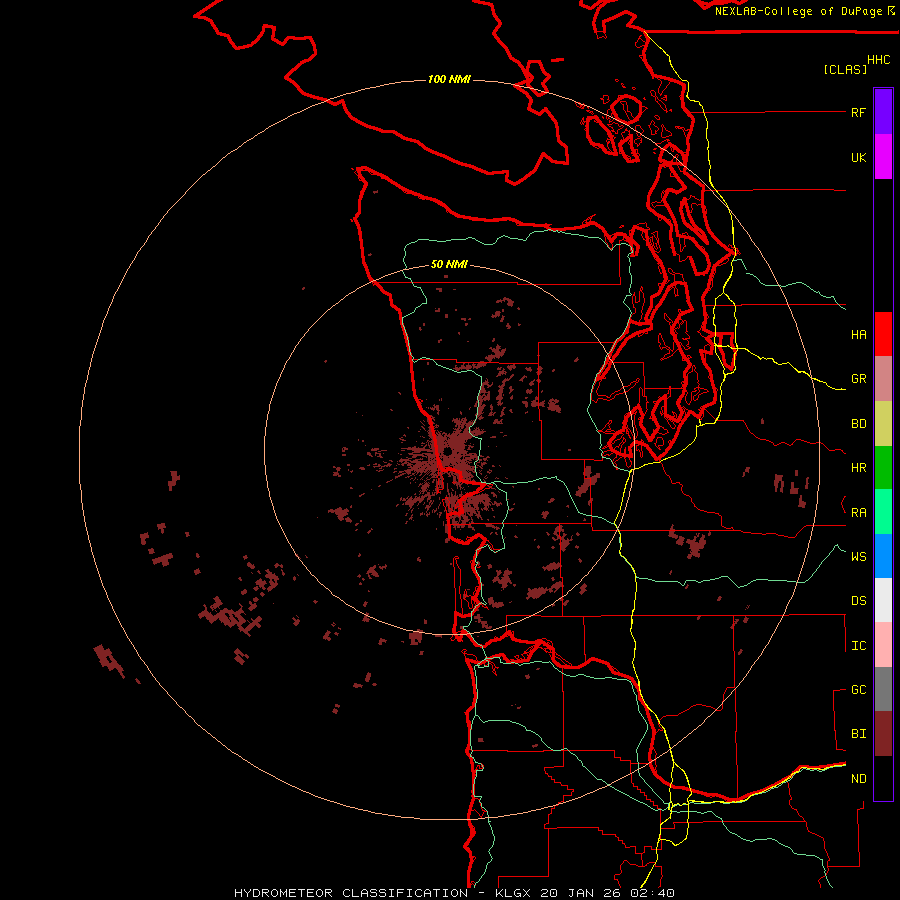Click the [CLAS] units label
The image size is (900, 900).
[x=845, y=69]
